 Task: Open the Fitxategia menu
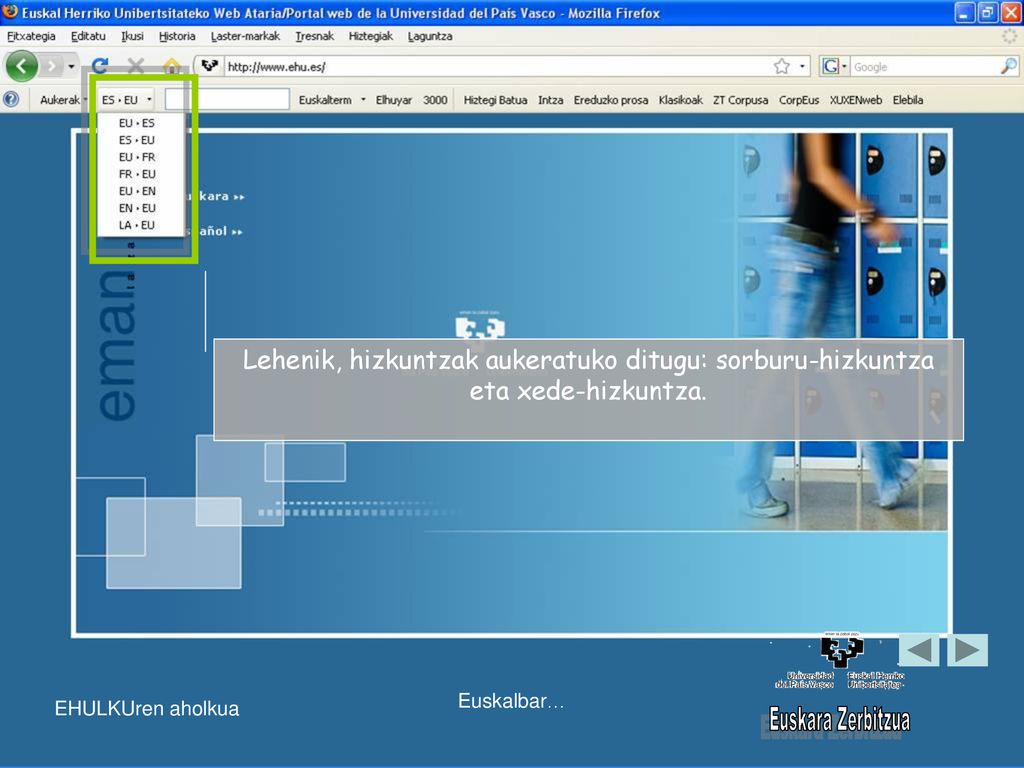(31, 36)
